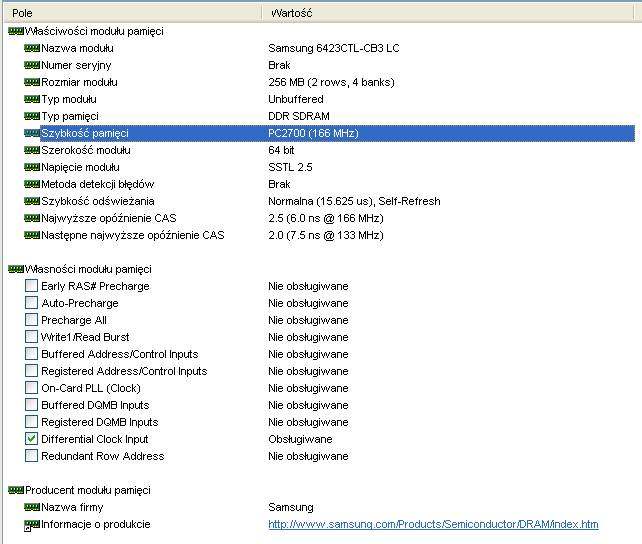Tick the On-Card PLL (Clock) checkbox
The width and height of the screenshot is (642, 544).
32,388
